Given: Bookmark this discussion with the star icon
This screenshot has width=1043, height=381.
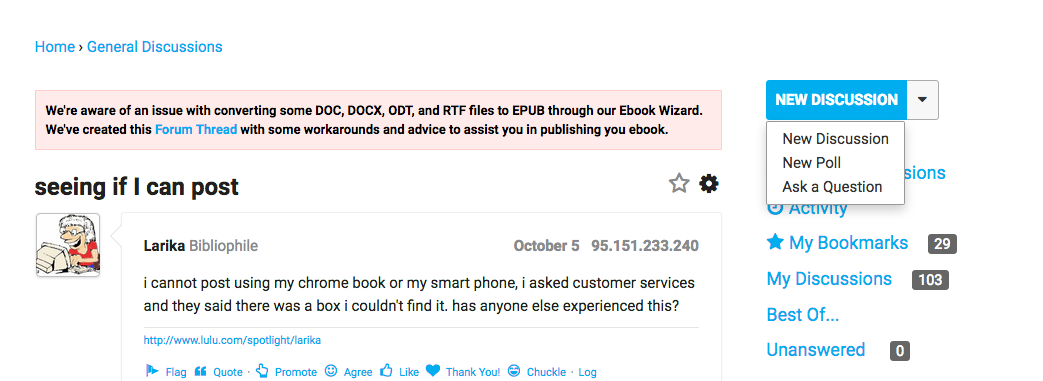Looking at the screenshot, I should click(x=678, y=184).
